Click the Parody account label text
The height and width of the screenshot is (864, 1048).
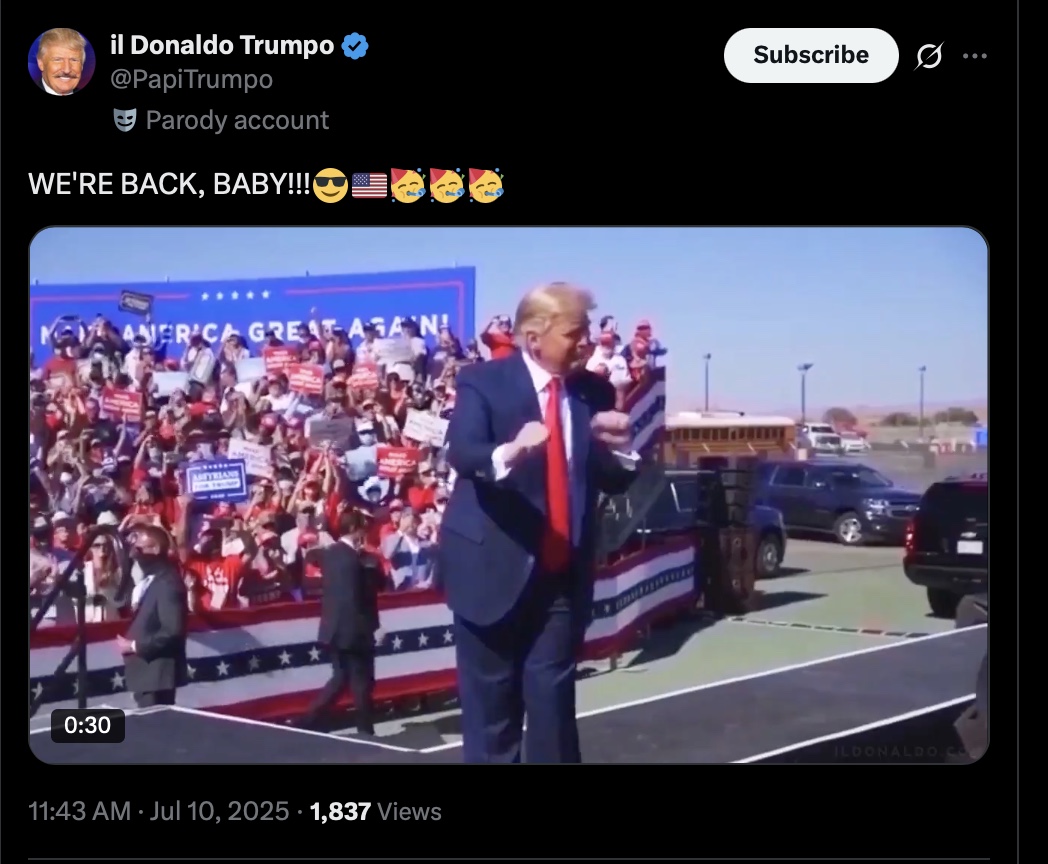click(237, 120)
